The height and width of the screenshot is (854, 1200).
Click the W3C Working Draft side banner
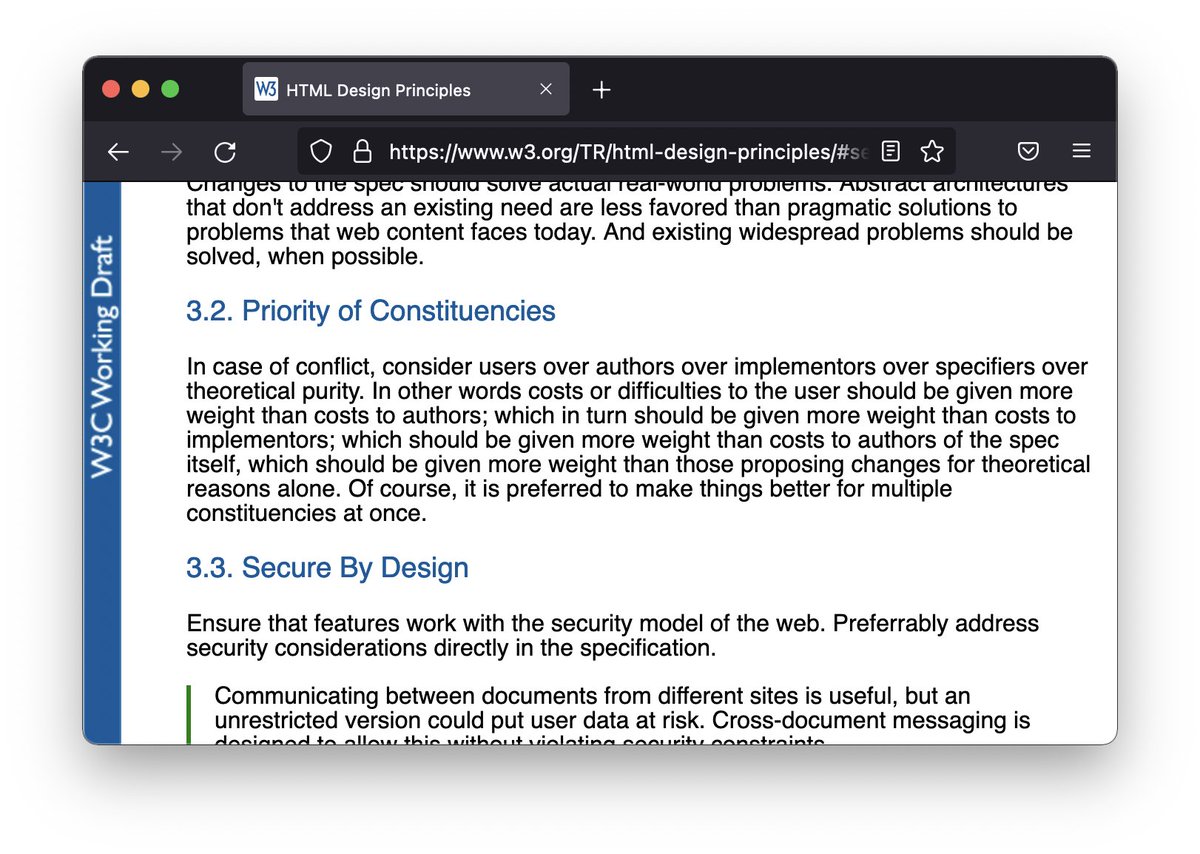[101, 356]
